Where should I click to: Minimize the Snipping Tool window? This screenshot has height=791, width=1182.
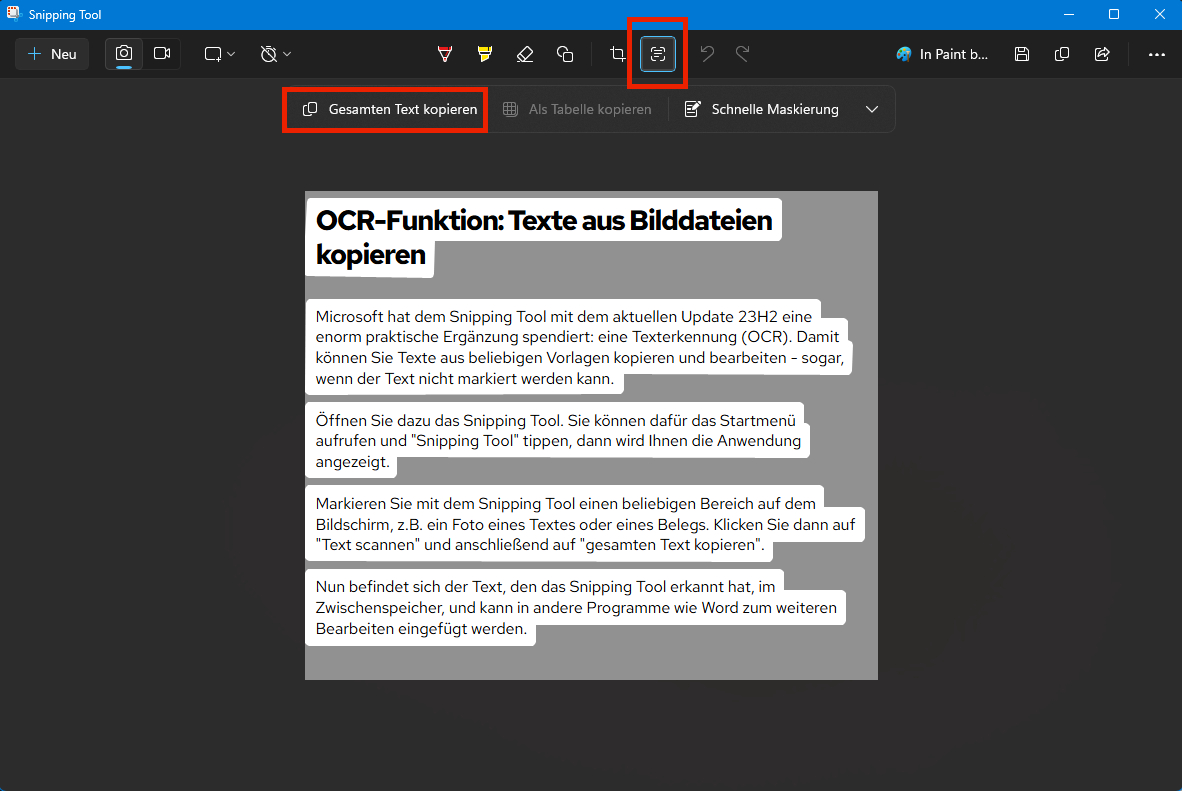[1068, 14]
